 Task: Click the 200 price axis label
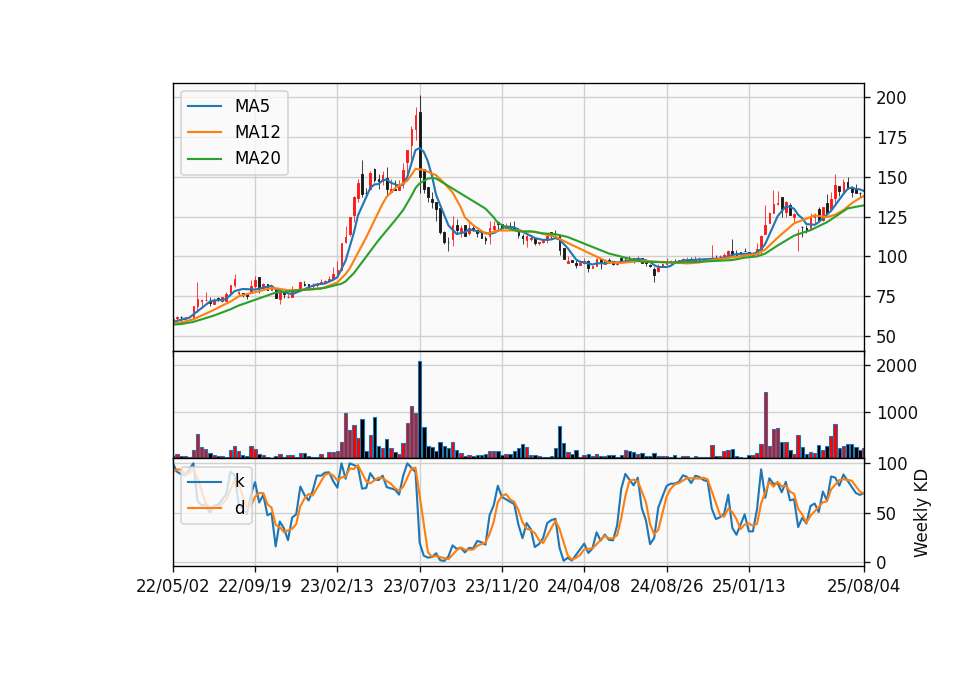coord(891,98)
